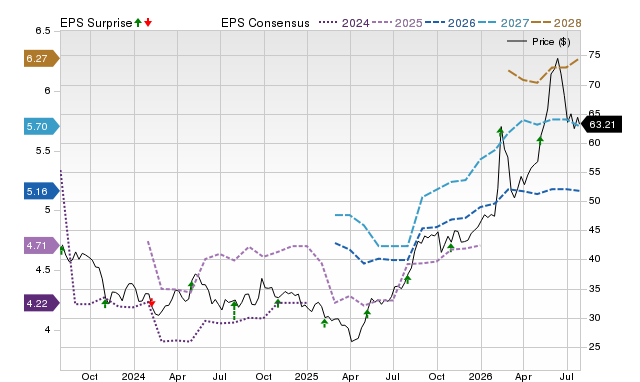Select the dark purple 4.22 value tag
640x382 pixels.
pyautogui.click(x=42, y=304)
